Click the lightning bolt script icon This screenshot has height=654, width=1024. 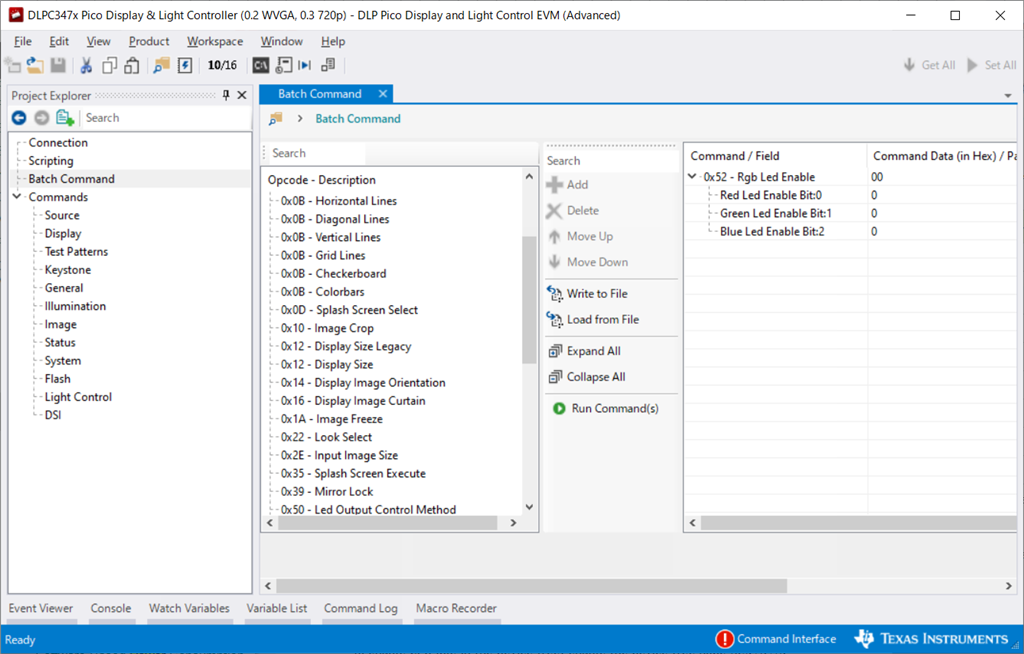coord(185,65)
